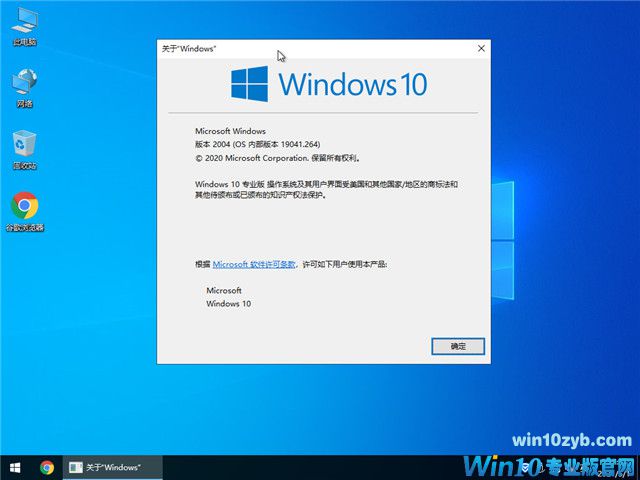Click the Chrome icon pinned on taskbar

pyautogui.click(x=47, y=467)
